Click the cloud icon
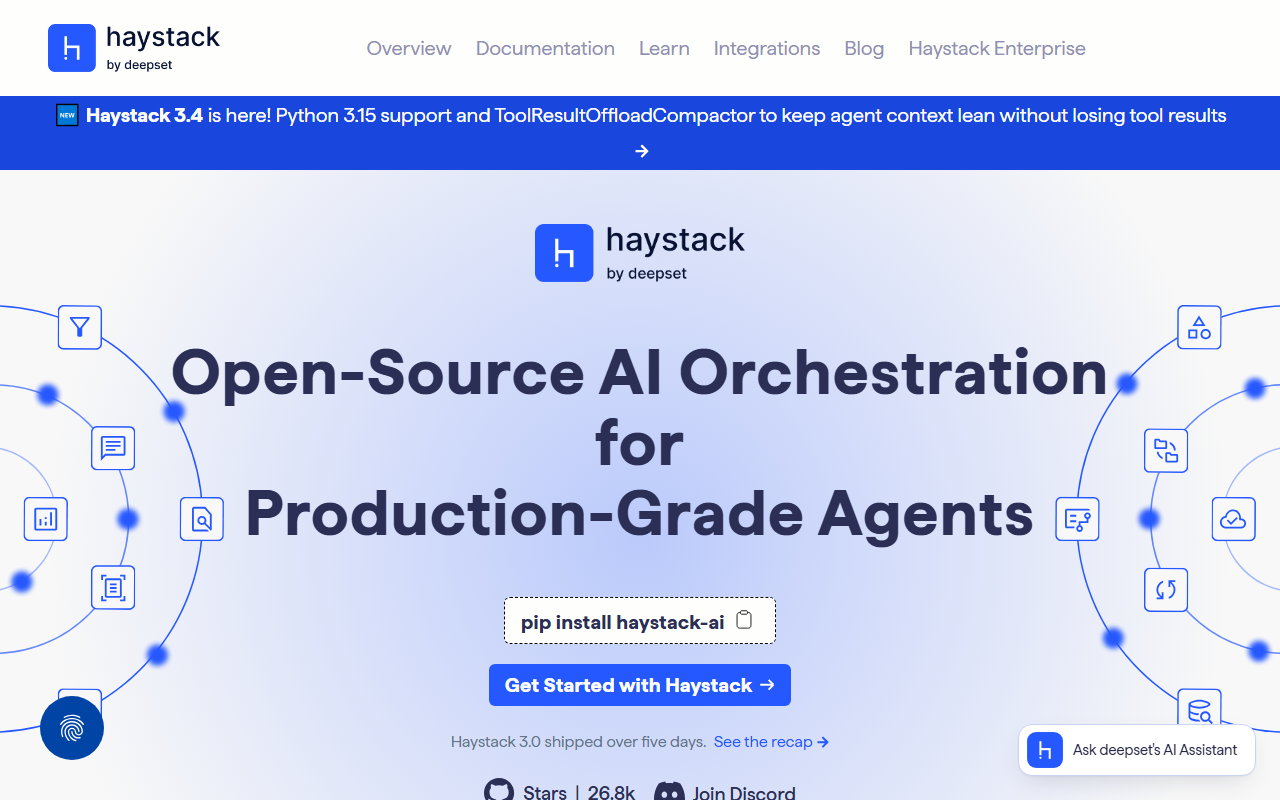1280x800 pixels. coord(1234,519)
